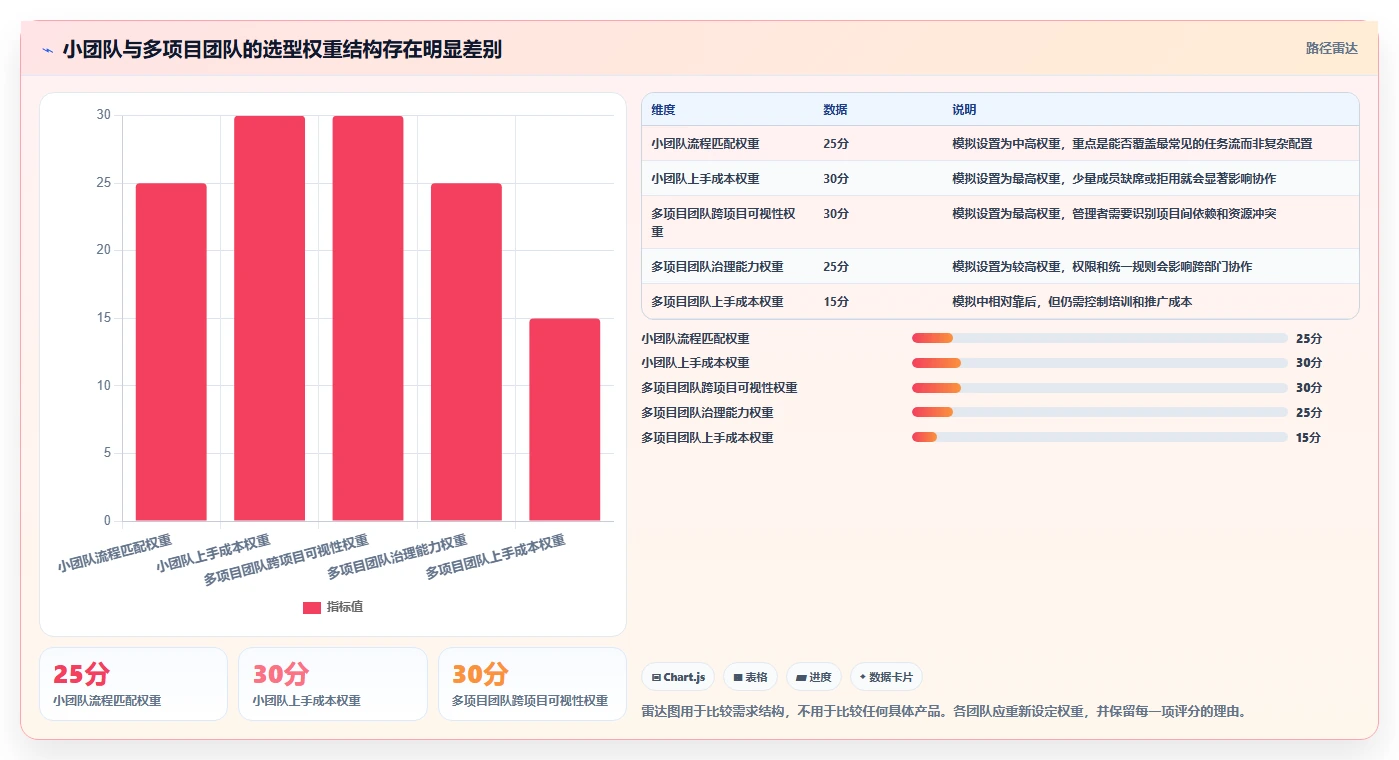
Task: Click the 数据卡片 tag chip
Action: [x=886, y=677]
